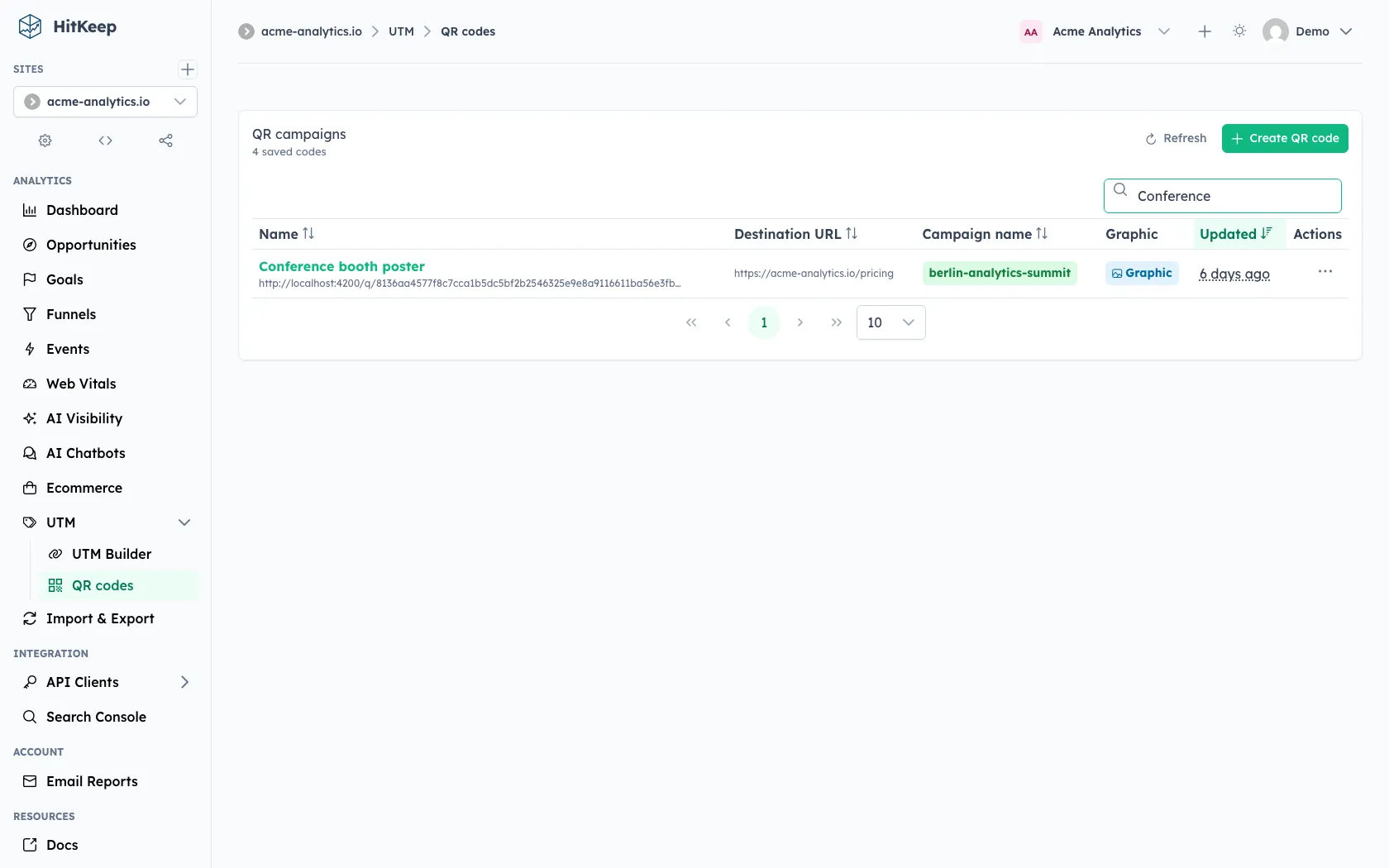
Task: Open the rows-per-page dropdown showing 10
Action: 890,322
